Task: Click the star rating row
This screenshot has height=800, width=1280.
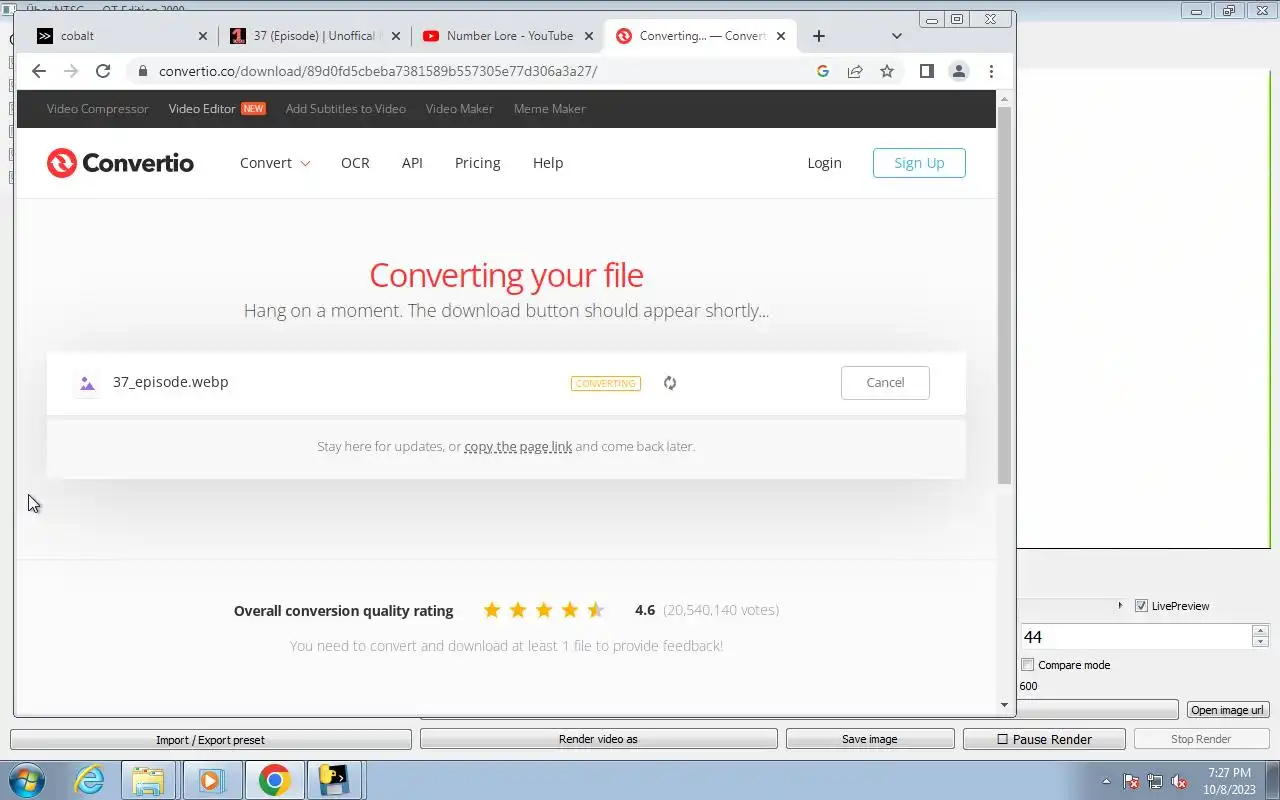Action: point(544,610)
